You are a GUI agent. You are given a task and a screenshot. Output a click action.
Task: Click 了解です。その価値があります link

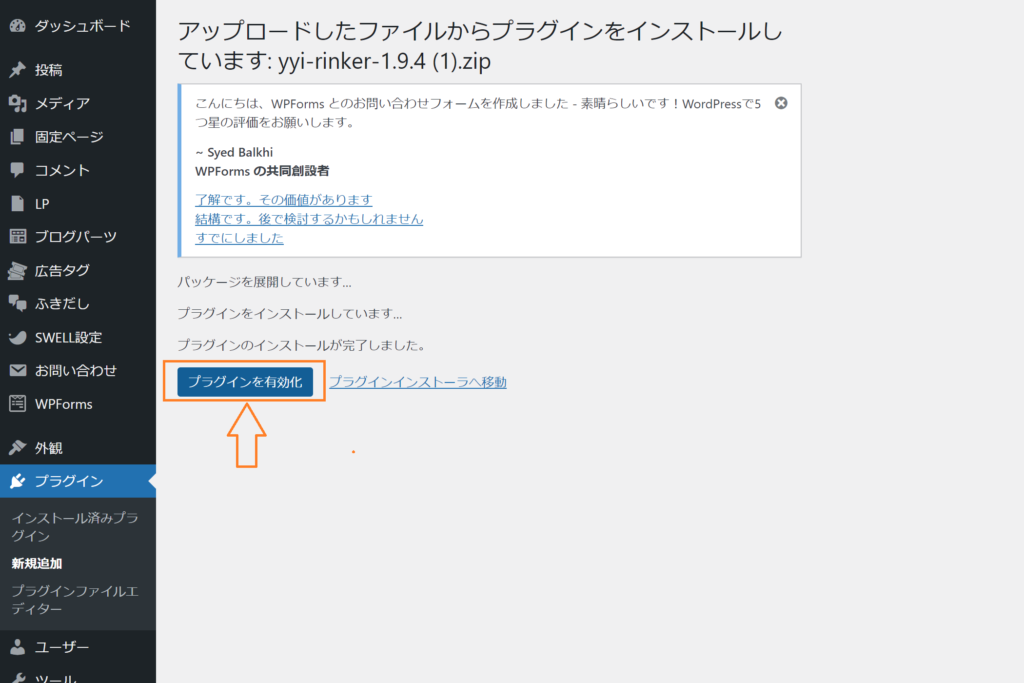coord(283,200)
